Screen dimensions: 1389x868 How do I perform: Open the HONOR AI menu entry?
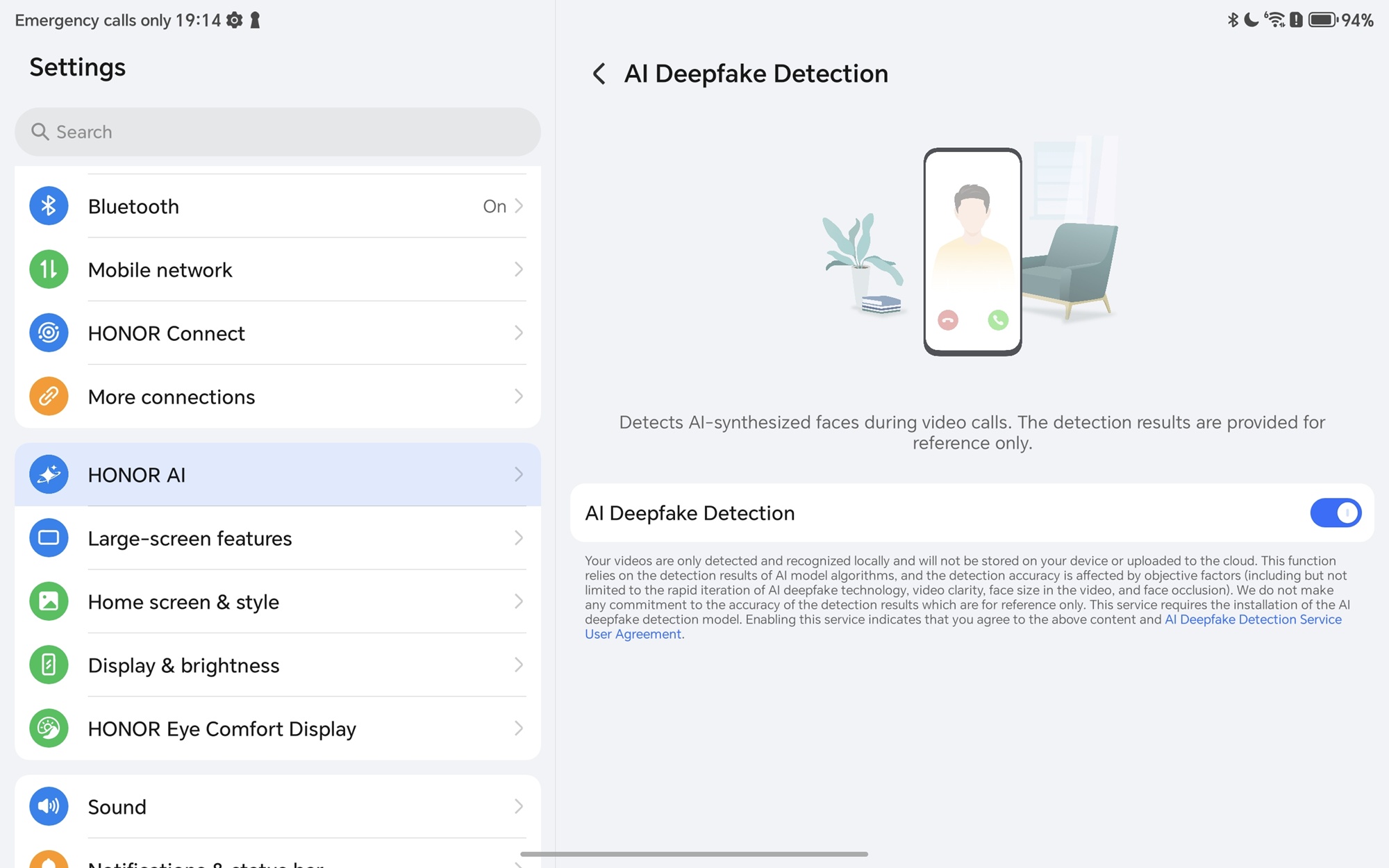point(278,475)
